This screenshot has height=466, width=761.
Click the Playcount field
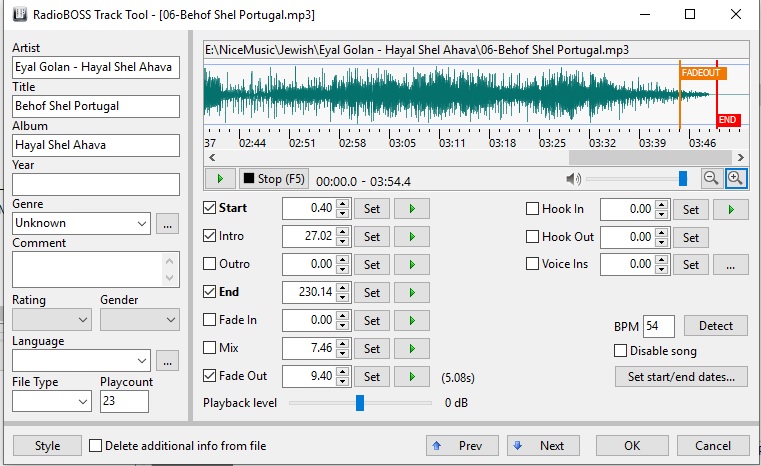(x=124, y=401)
